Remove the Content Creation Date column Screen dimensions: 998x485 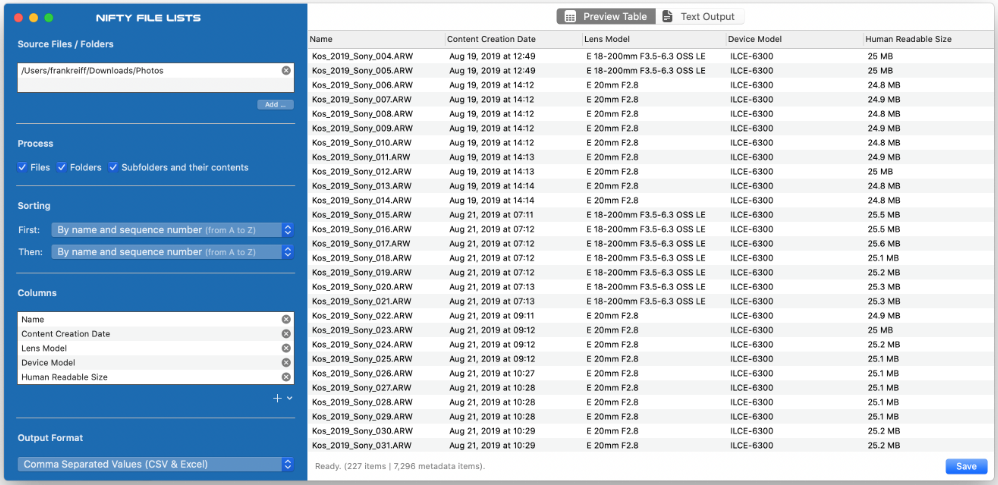(x=286, y=334)
